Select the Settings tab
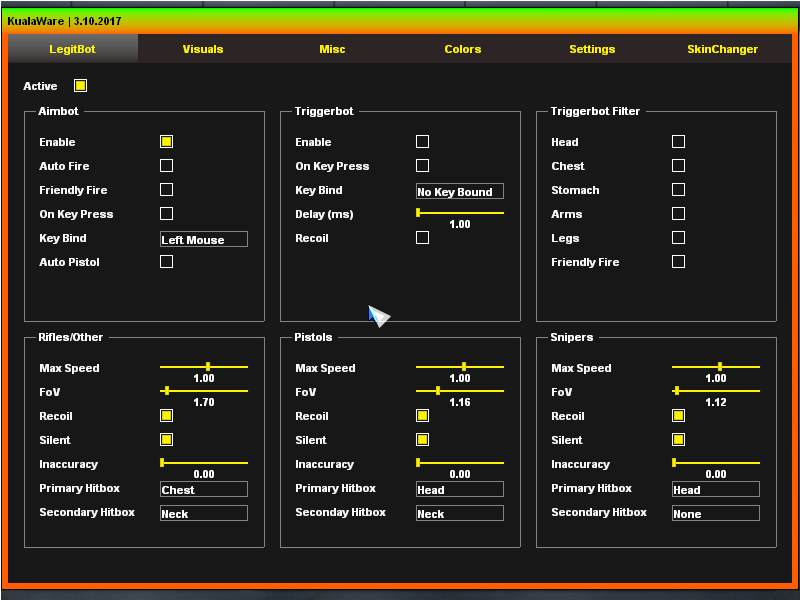The image size is (800, 600). point(592,49)
